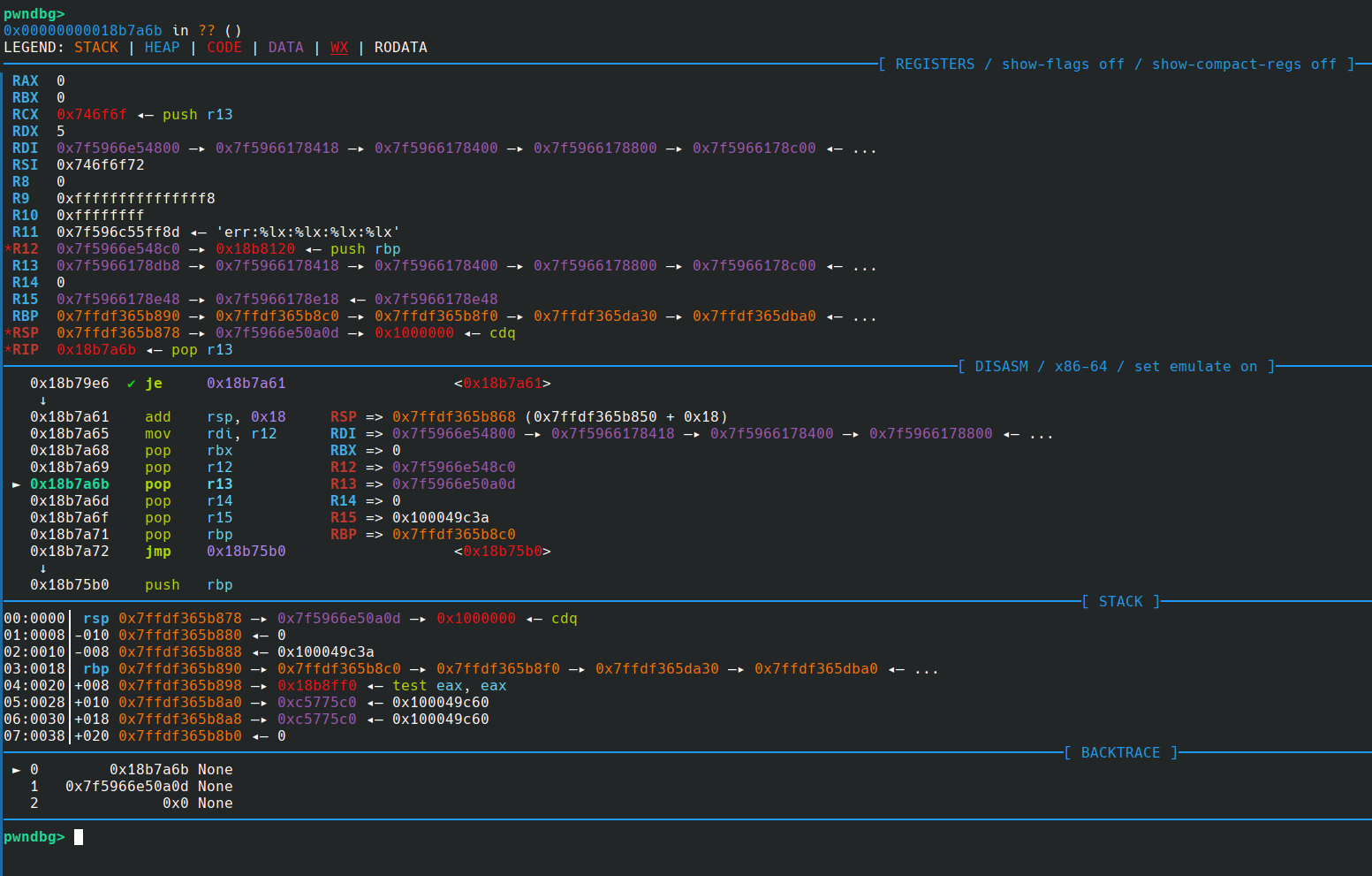The image size is (1372, 876).
Task: Click the BACKTRACE section header label
Action: [1120, 753]
